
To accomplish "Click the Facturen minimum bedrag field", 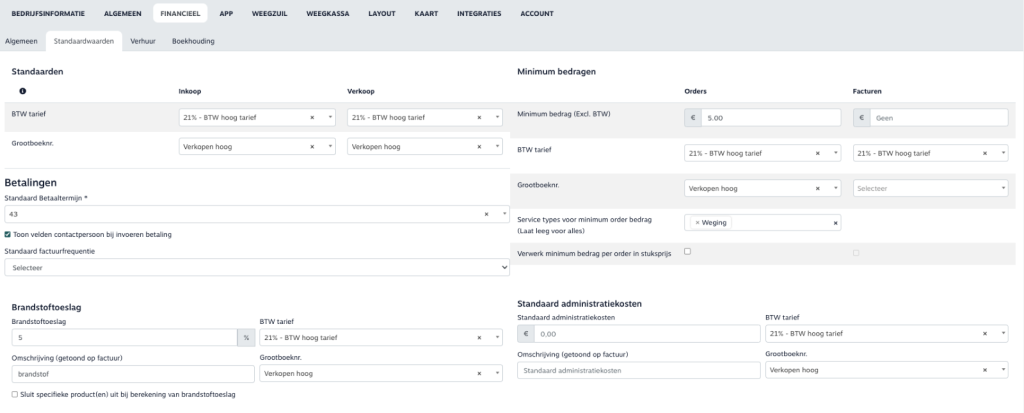I will point(938,117).
